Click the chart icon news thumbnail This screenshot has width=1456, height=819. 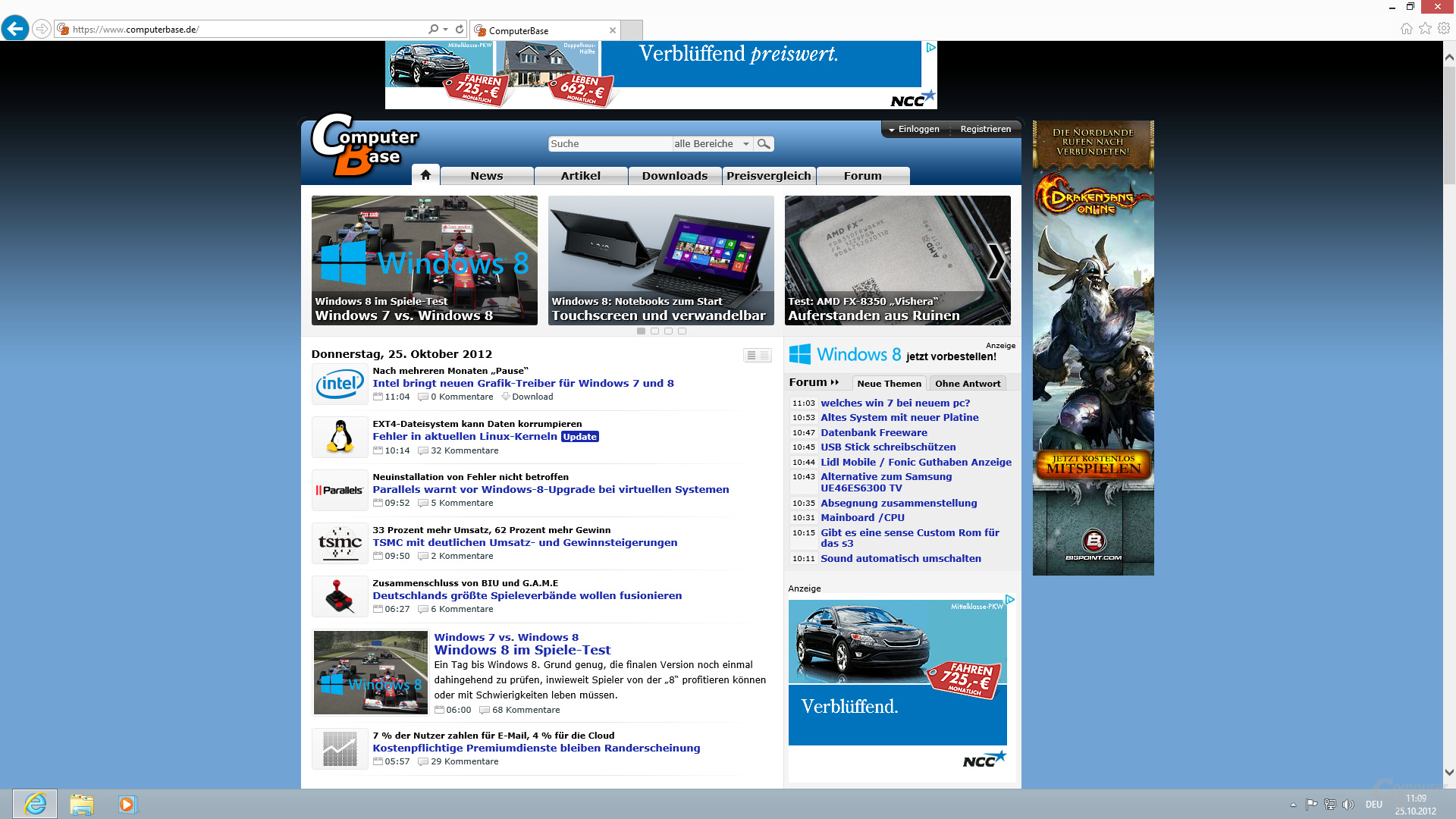(340, 749)
